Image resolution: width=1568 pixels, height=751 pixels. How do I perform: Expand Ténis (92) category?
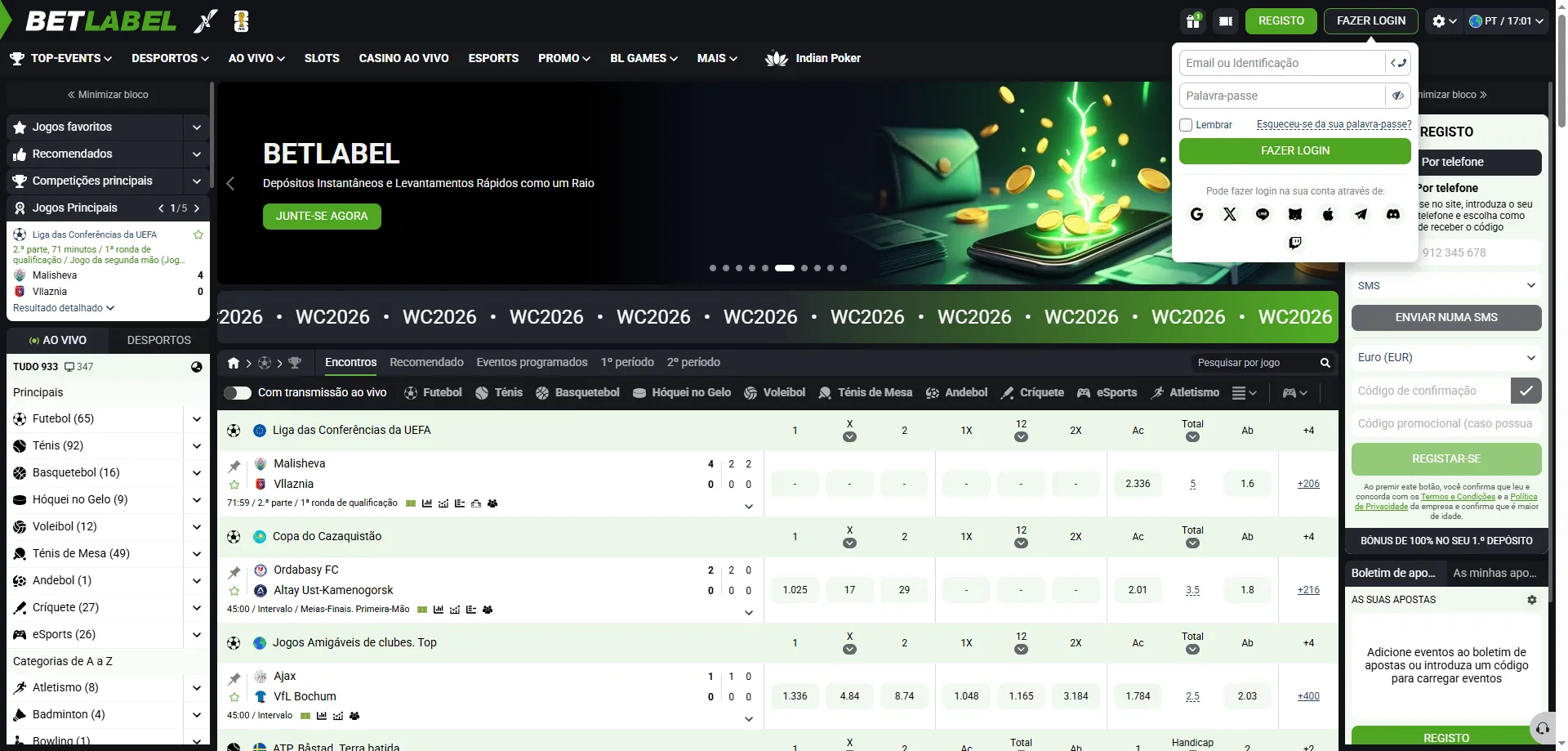tap(196, 446)
